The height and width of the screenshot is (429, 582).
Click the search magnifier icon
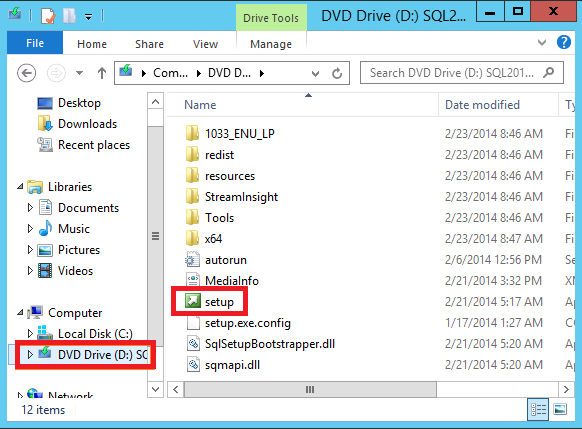point(548,72)
